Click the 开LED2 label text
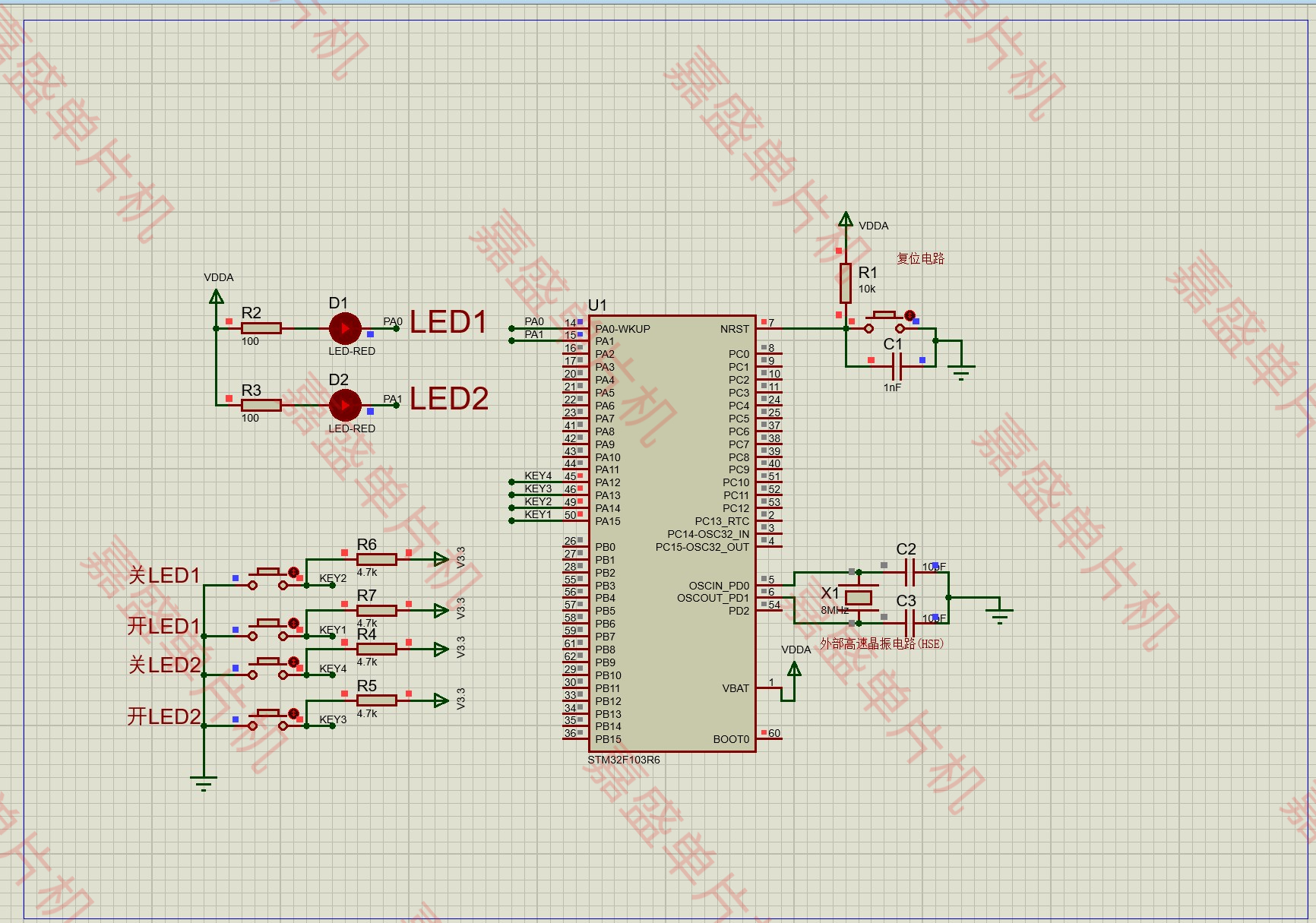Viewport: 1316px width, 923px height. coord(164,716)
